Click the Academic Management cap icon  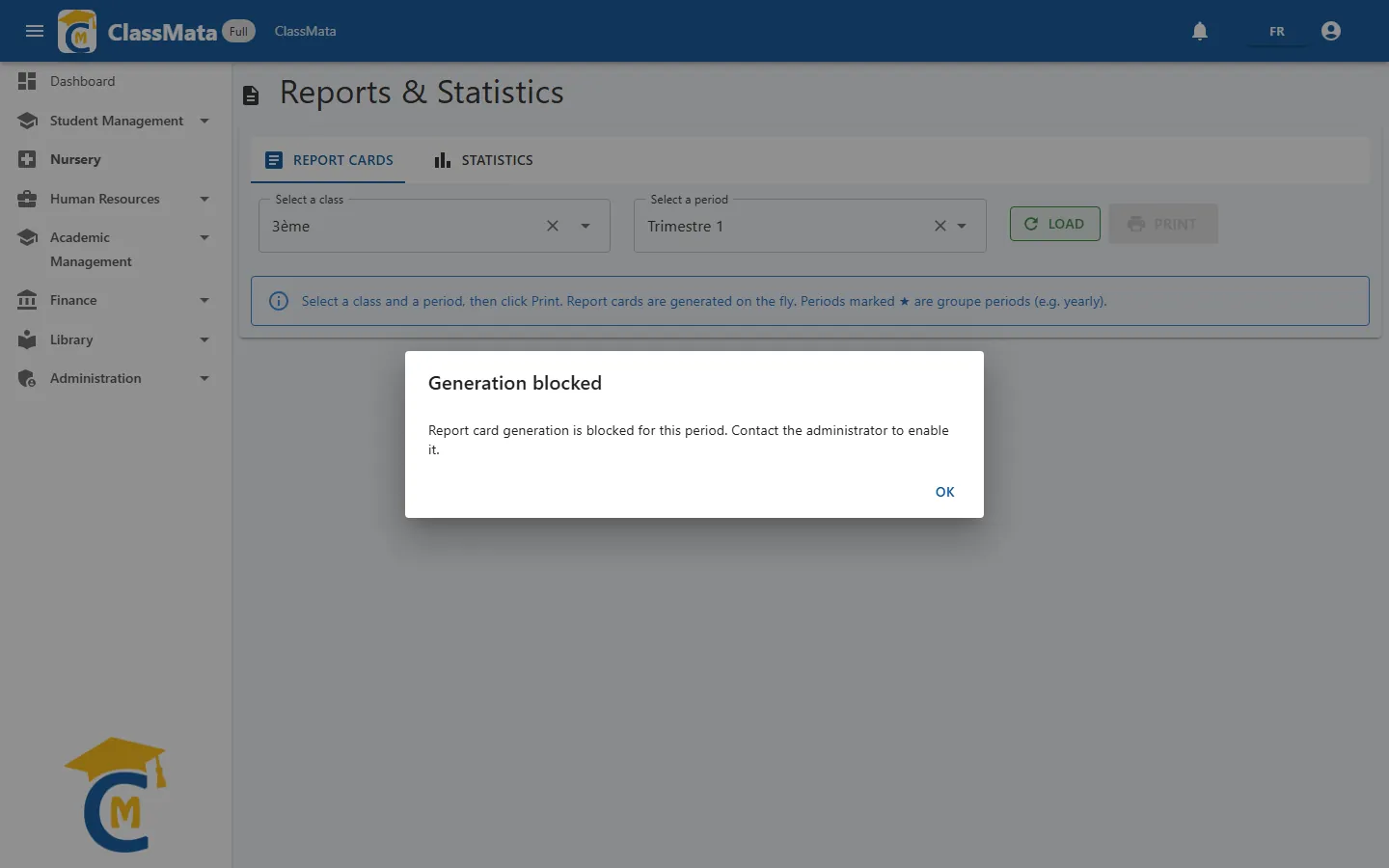(27, 237)
